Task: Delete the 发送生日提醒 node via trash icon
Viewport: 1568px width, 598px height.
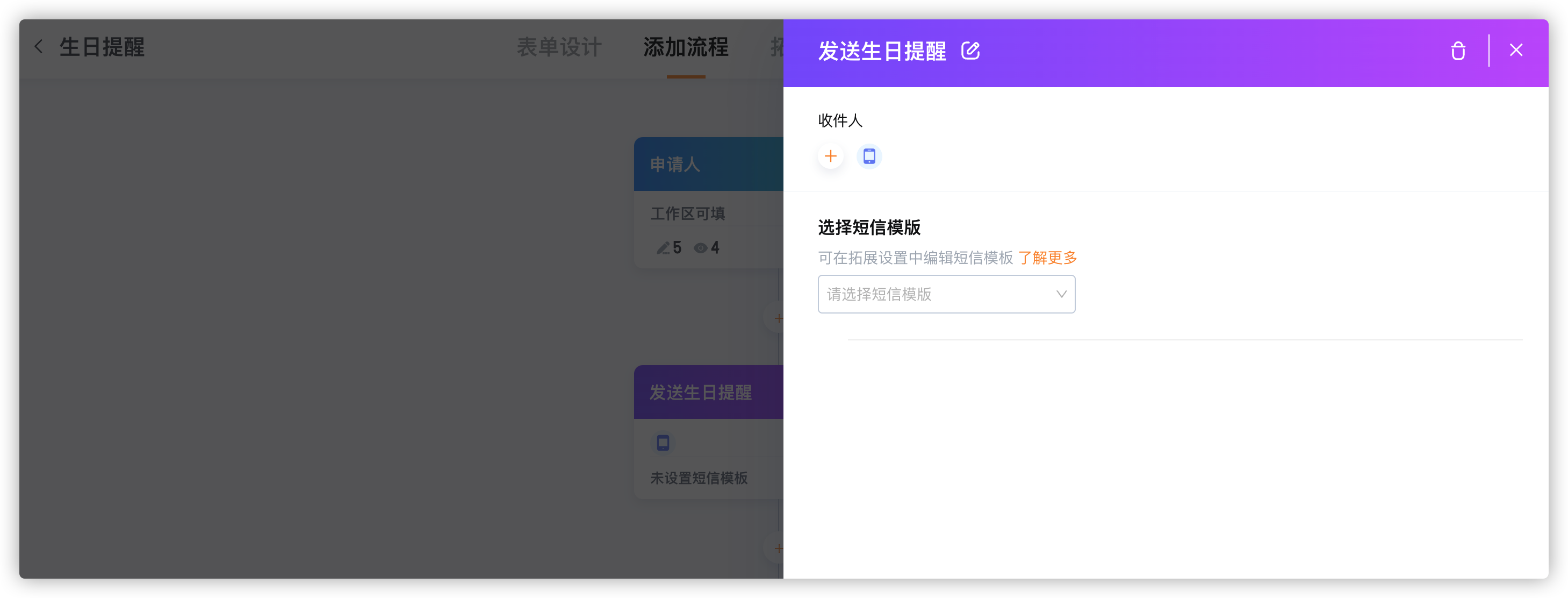Action: pyautogui.click(x=1458, y=51)
